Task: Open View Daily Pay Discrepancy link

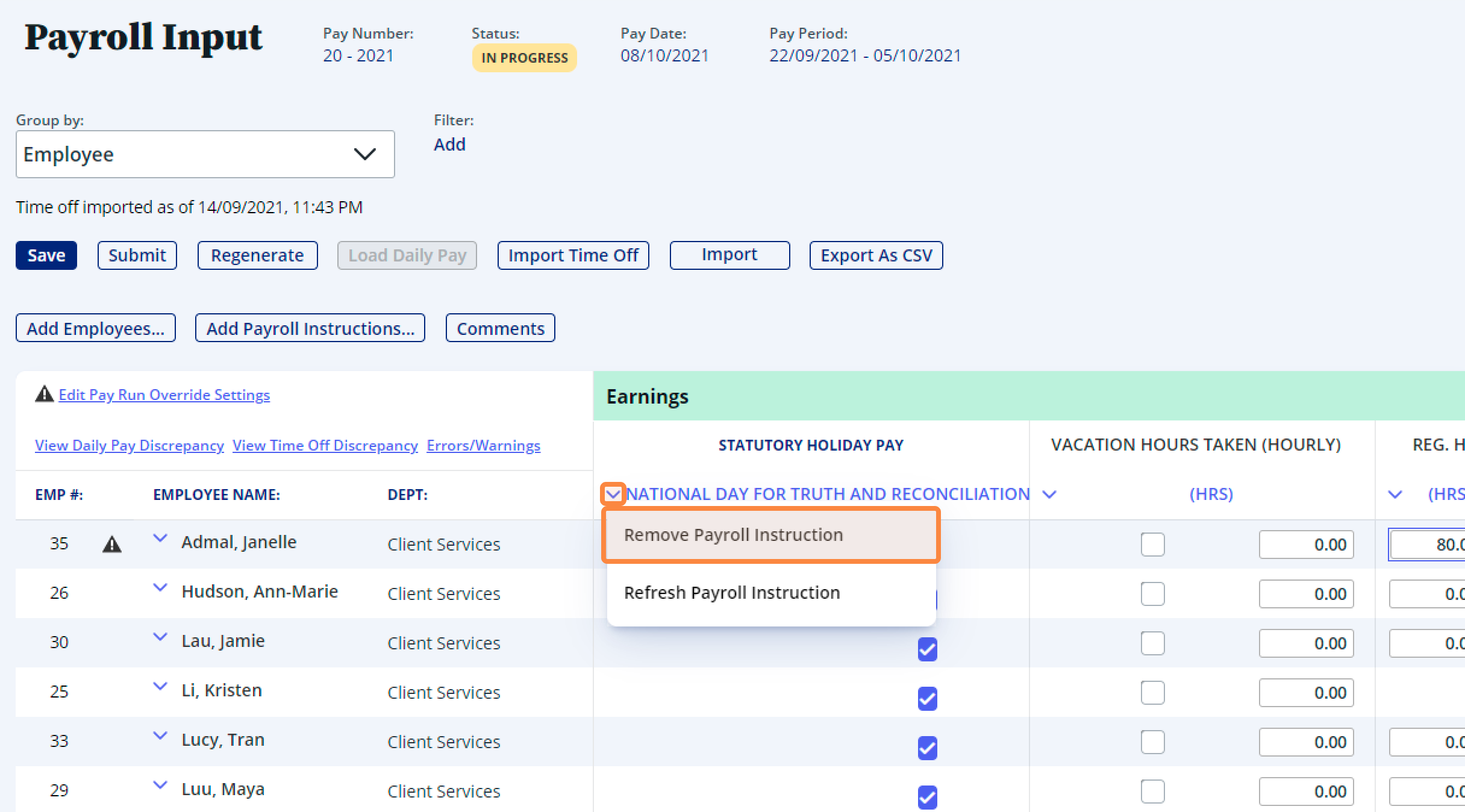Action: [130, 446]
